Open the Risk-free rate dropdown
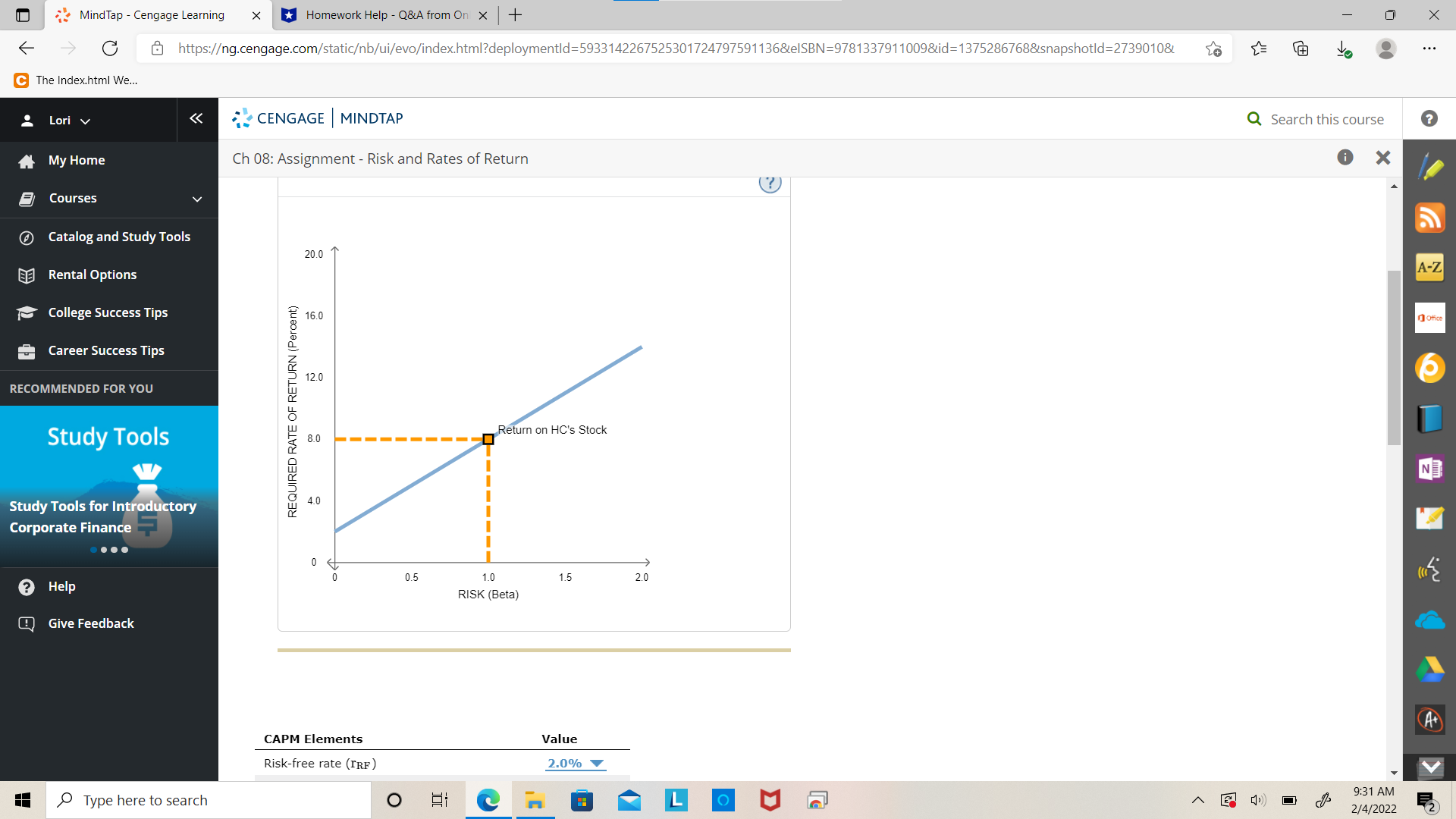The width and height of the screenshot is (1456, 819). 576,764
